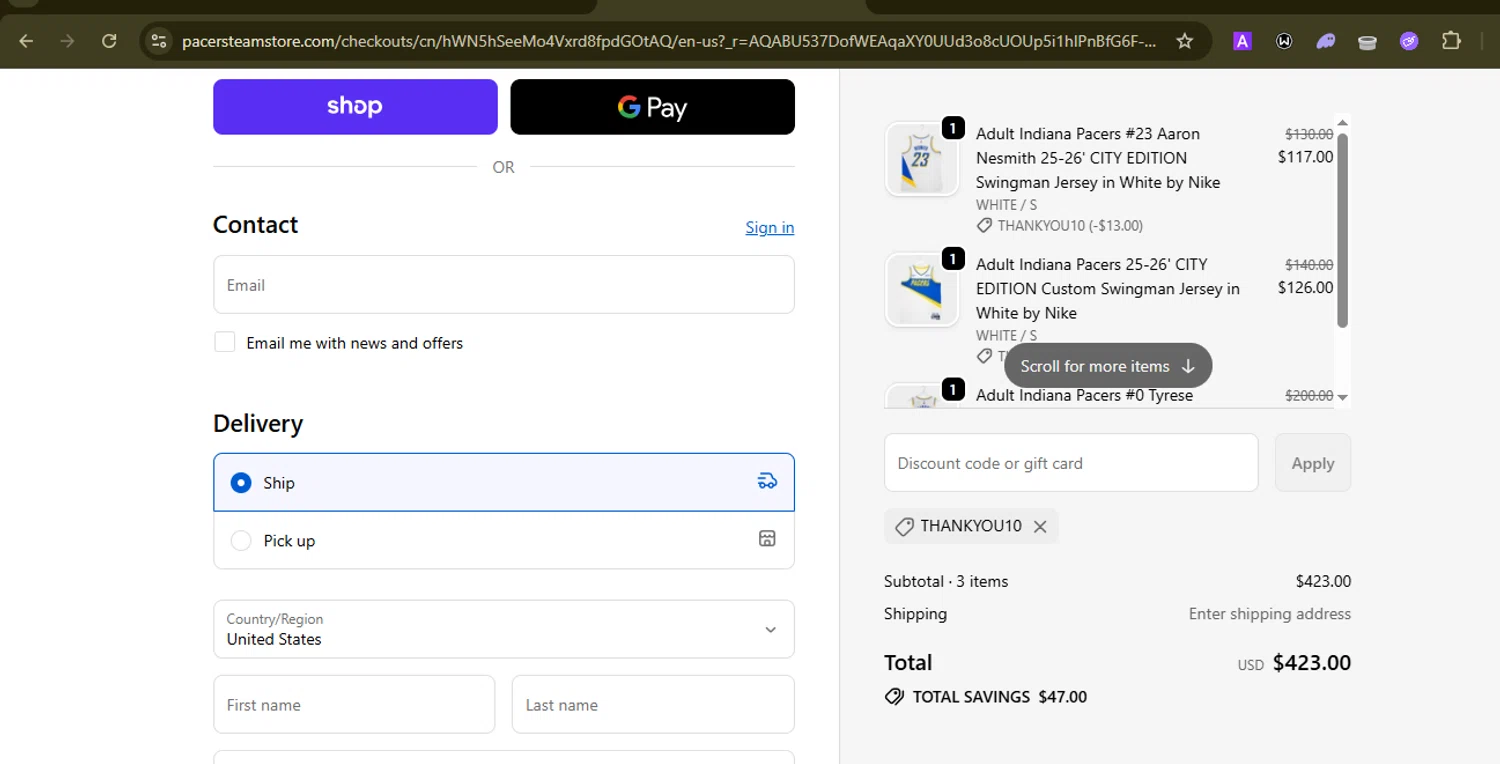1500x764 pixels.
Task: Click the item list scroll-up arrow
Action: pos(1342,123)
